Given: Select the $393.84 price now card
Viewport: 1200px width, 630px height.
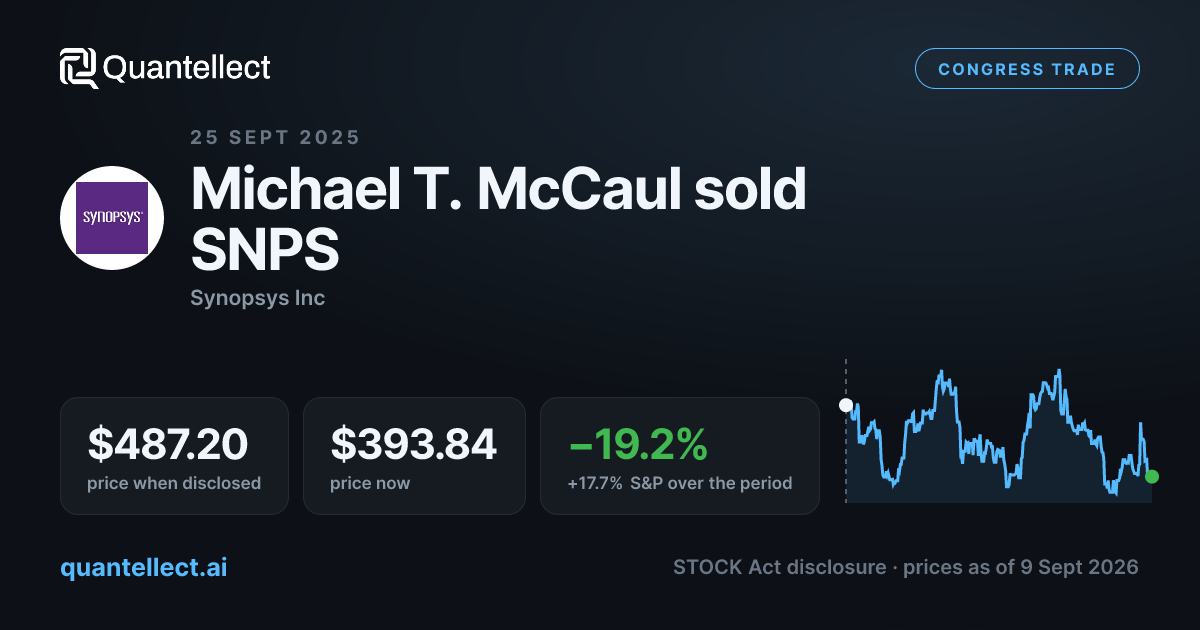Looking at the screenshot, I should 414,456.
